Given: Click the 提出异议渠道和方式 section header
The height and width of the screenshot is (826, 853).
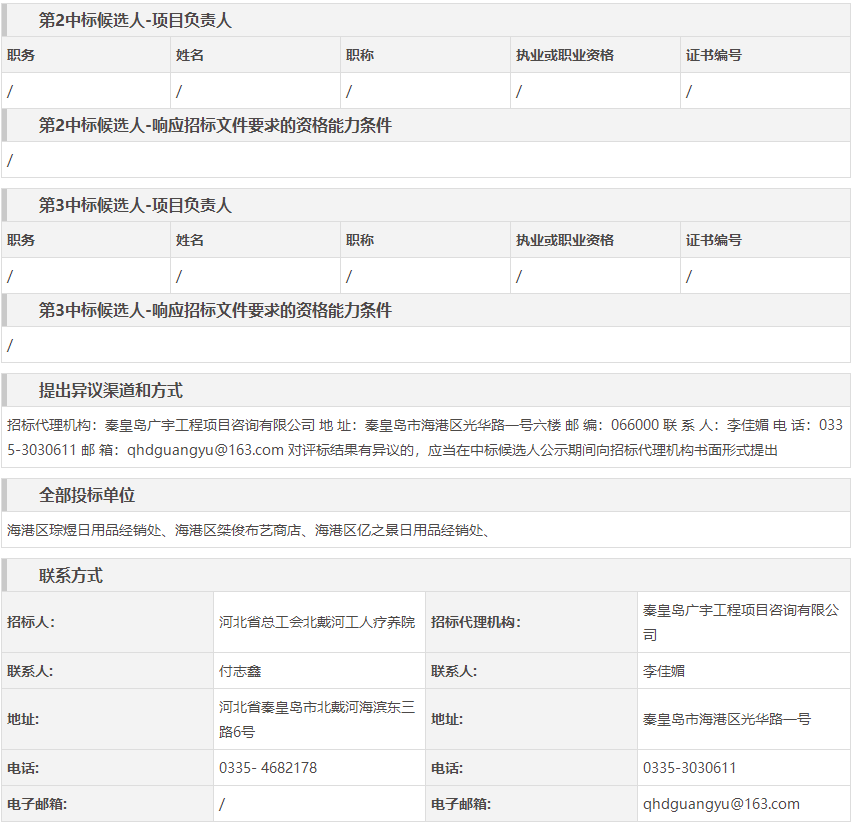Looking at the screenshot, I should pos(111,390).
